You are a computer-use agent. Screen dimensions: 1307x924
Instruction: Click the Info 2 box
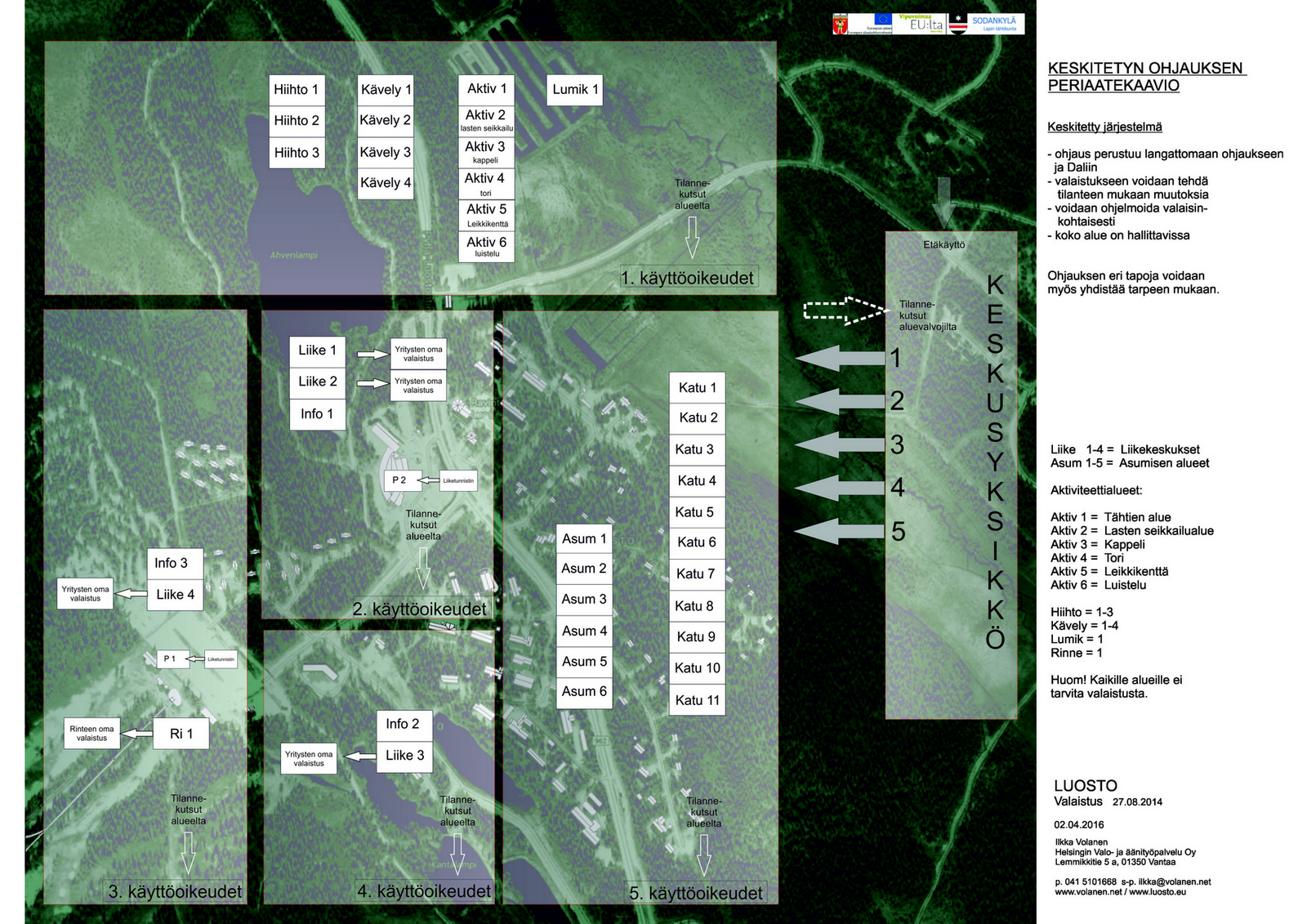click(x=403, y=724)
